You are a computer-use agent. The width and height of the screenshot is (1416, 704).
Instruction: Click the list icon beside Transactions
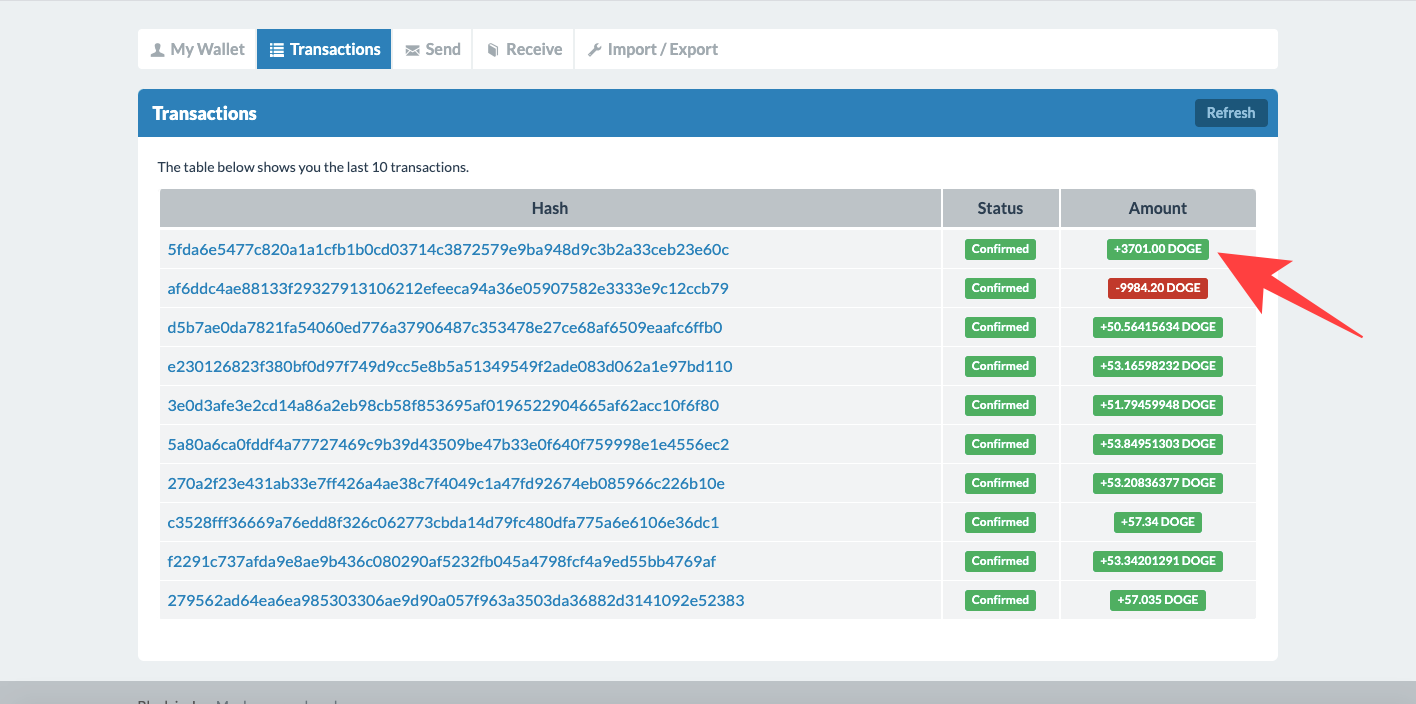pos(277,50)
